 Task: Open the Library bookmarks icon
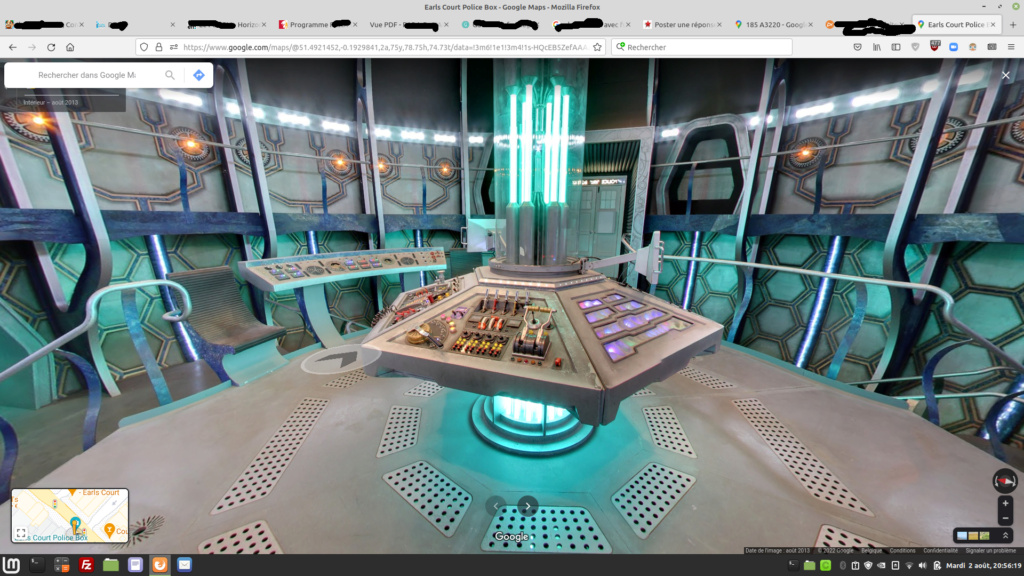coord(877,47)
